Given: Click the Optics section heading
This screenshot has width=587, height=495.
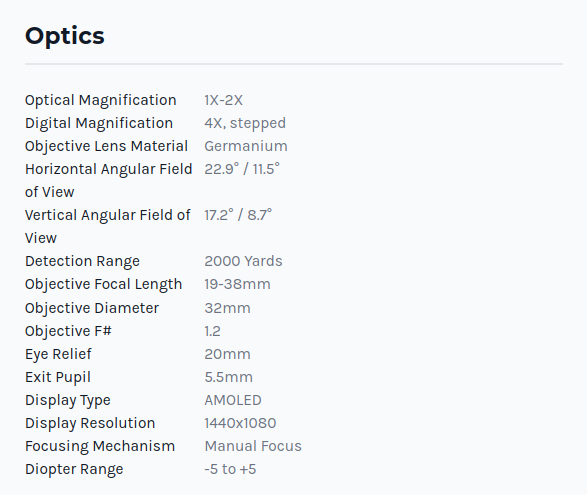Looking at the screenshot, I should pyautogui.click(x=65, y=36).
